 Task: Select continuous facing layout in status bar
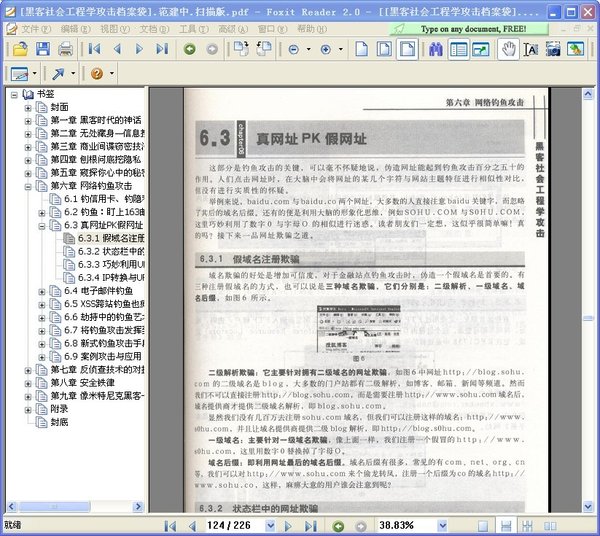click(x=527, y=526)
